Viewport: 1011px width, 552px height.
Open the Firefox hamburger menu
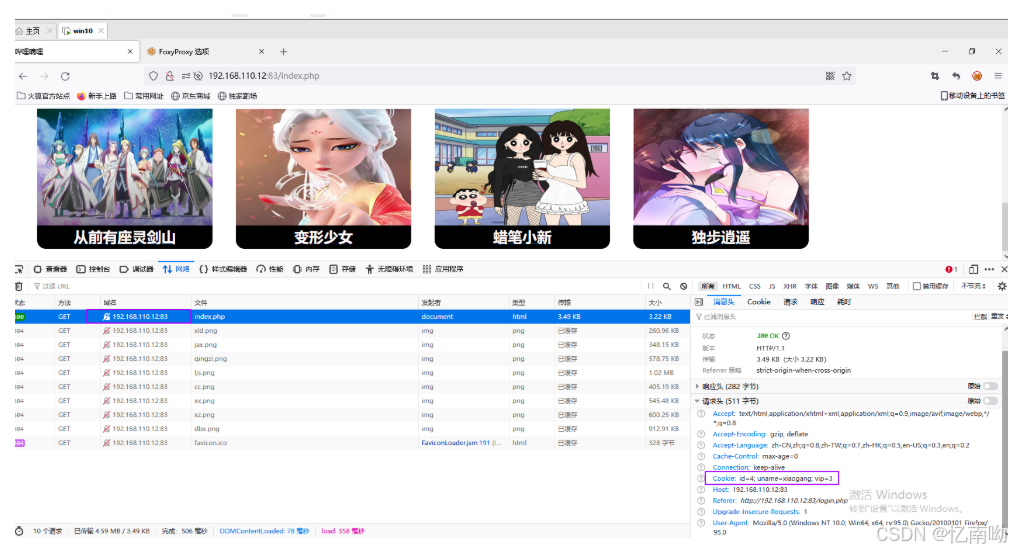[x=997, y=76]
